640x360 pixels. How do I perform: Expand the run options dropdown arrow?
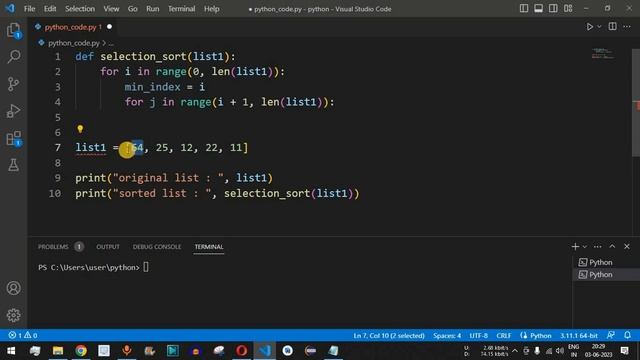tap(599, 27)
